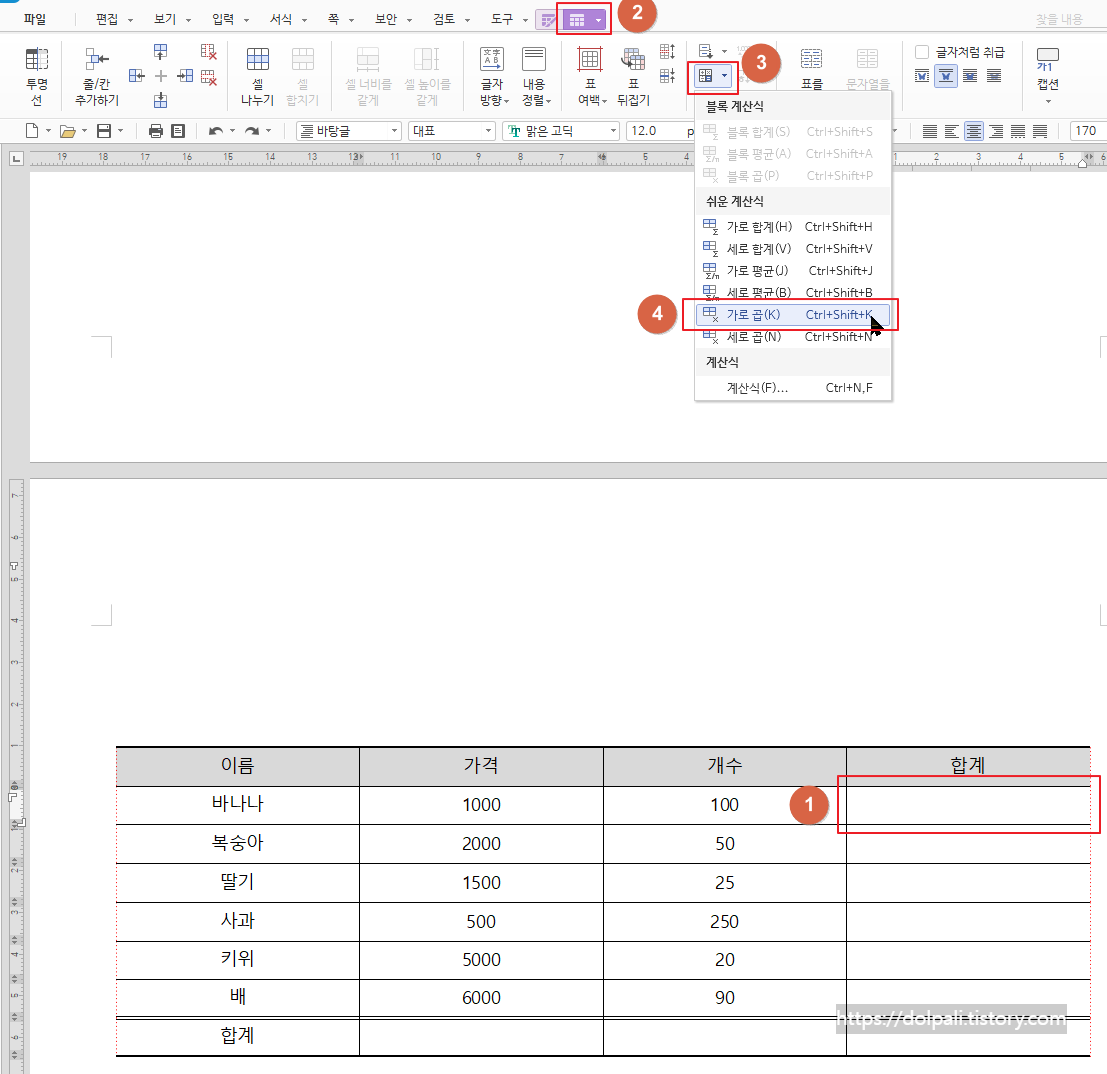Expand the calculation formula dropdown arrow
The width and height of the screenshot is (1107, 1074).
[724, 76]
